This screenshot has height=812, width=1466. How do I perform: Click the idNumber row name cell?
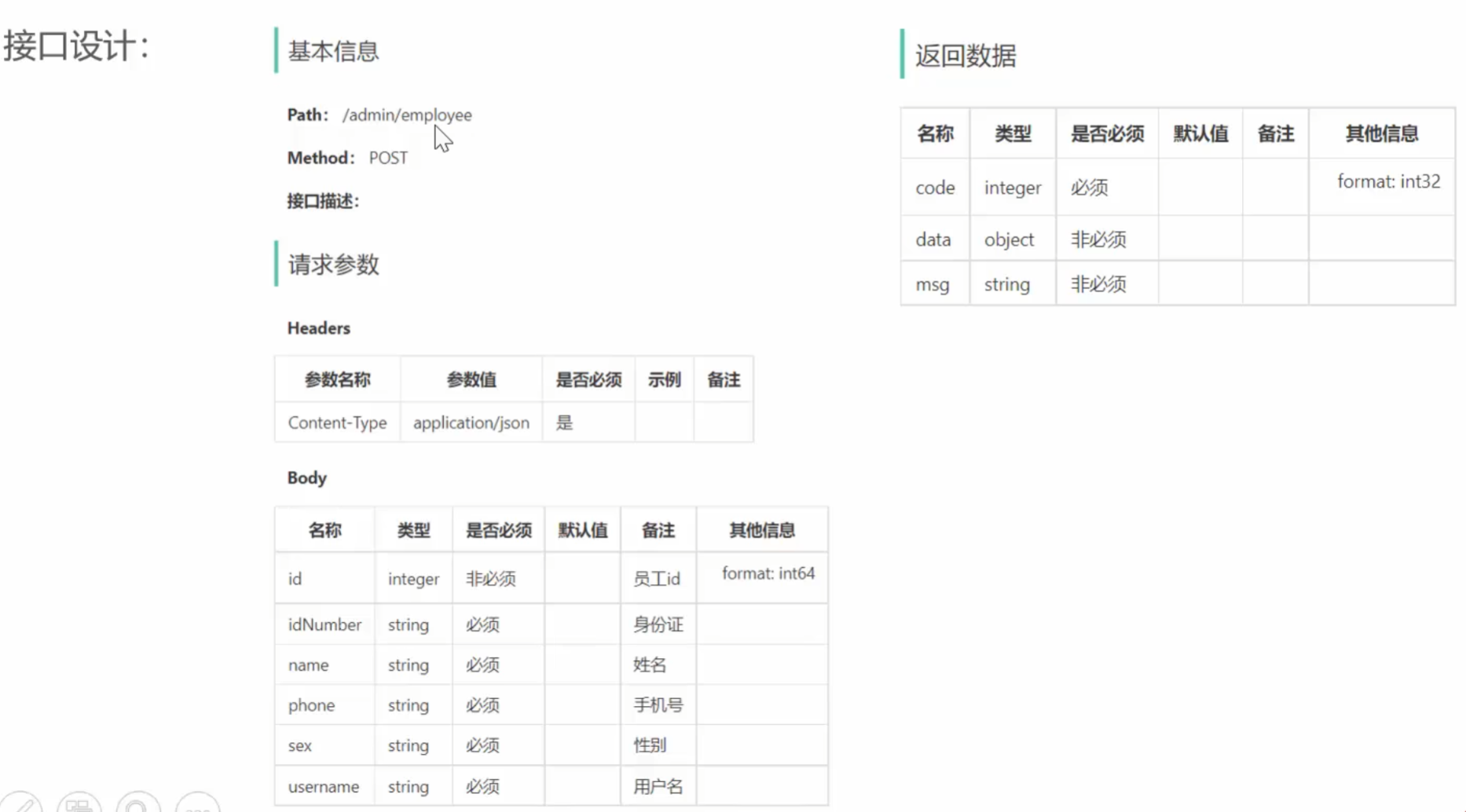324,624
